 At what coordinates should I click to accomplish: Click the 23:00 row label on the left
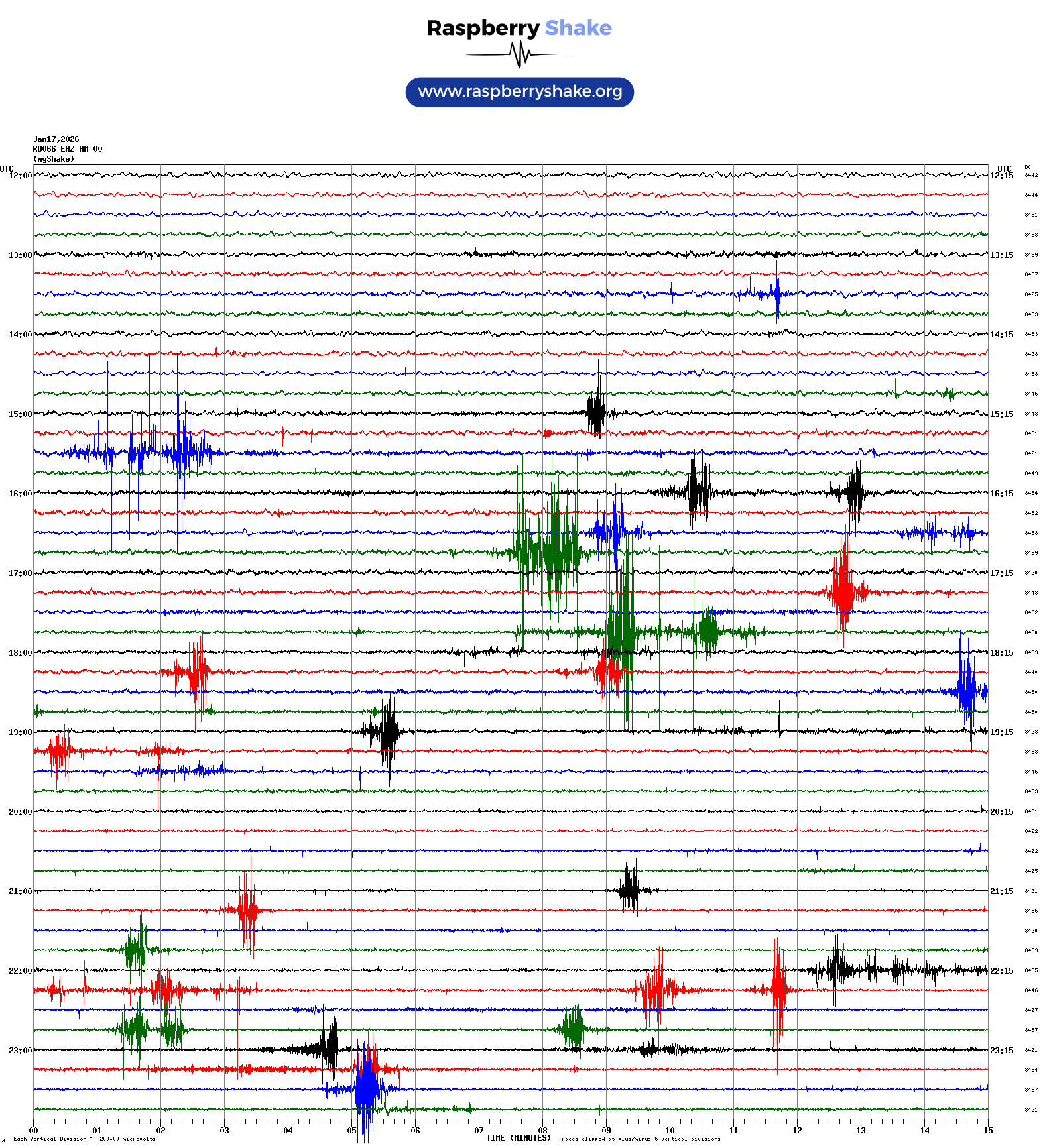click(x=20, y=1051)
